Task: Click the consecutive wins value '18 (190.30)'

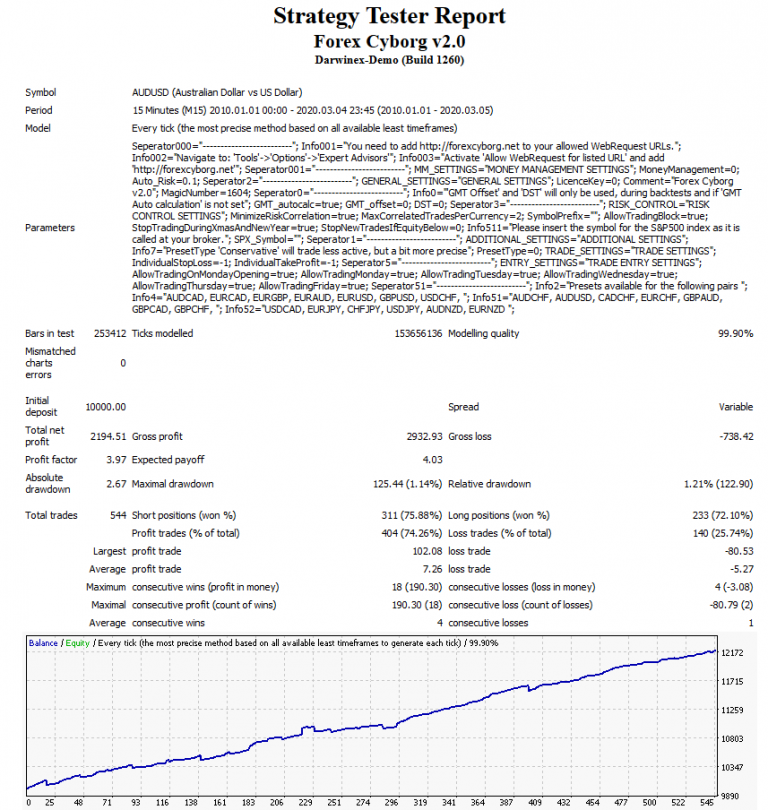Action: (x=417, y=587)
